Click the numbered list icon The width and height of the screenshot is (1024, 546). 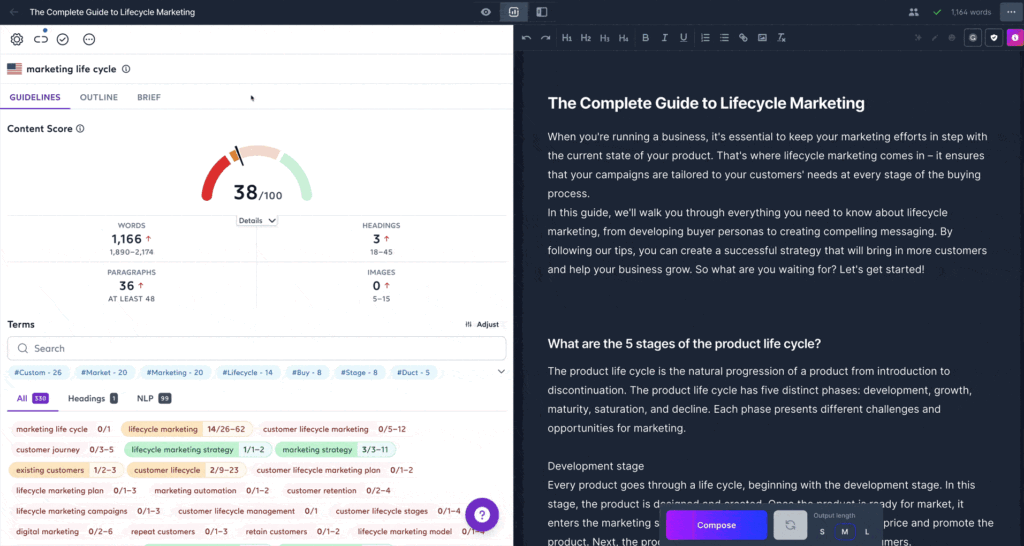(705, 38)
